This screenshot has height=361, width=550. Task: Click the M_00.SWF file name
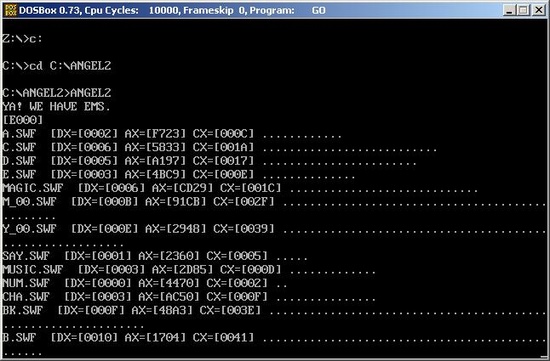click(29, 202)
